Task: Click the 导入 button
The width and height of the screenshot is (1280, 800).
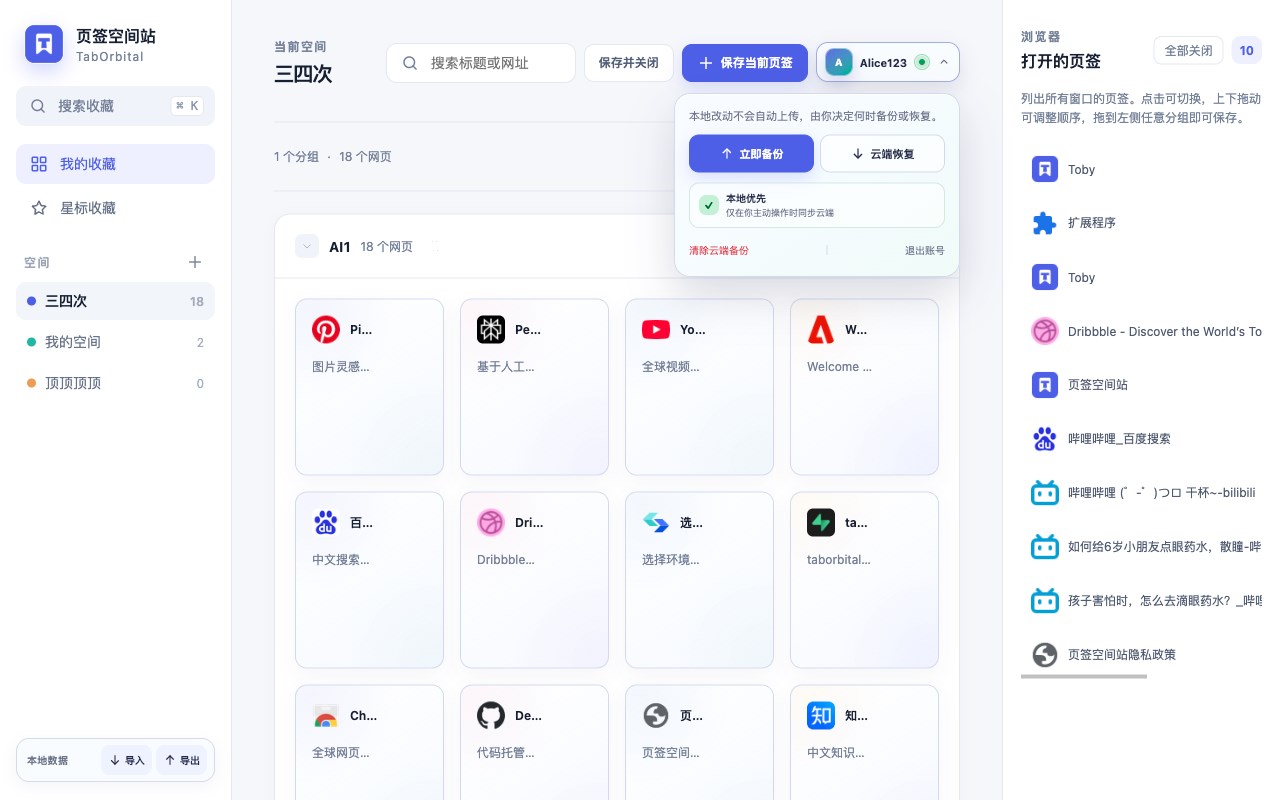Action: click(x=126, y=760)
